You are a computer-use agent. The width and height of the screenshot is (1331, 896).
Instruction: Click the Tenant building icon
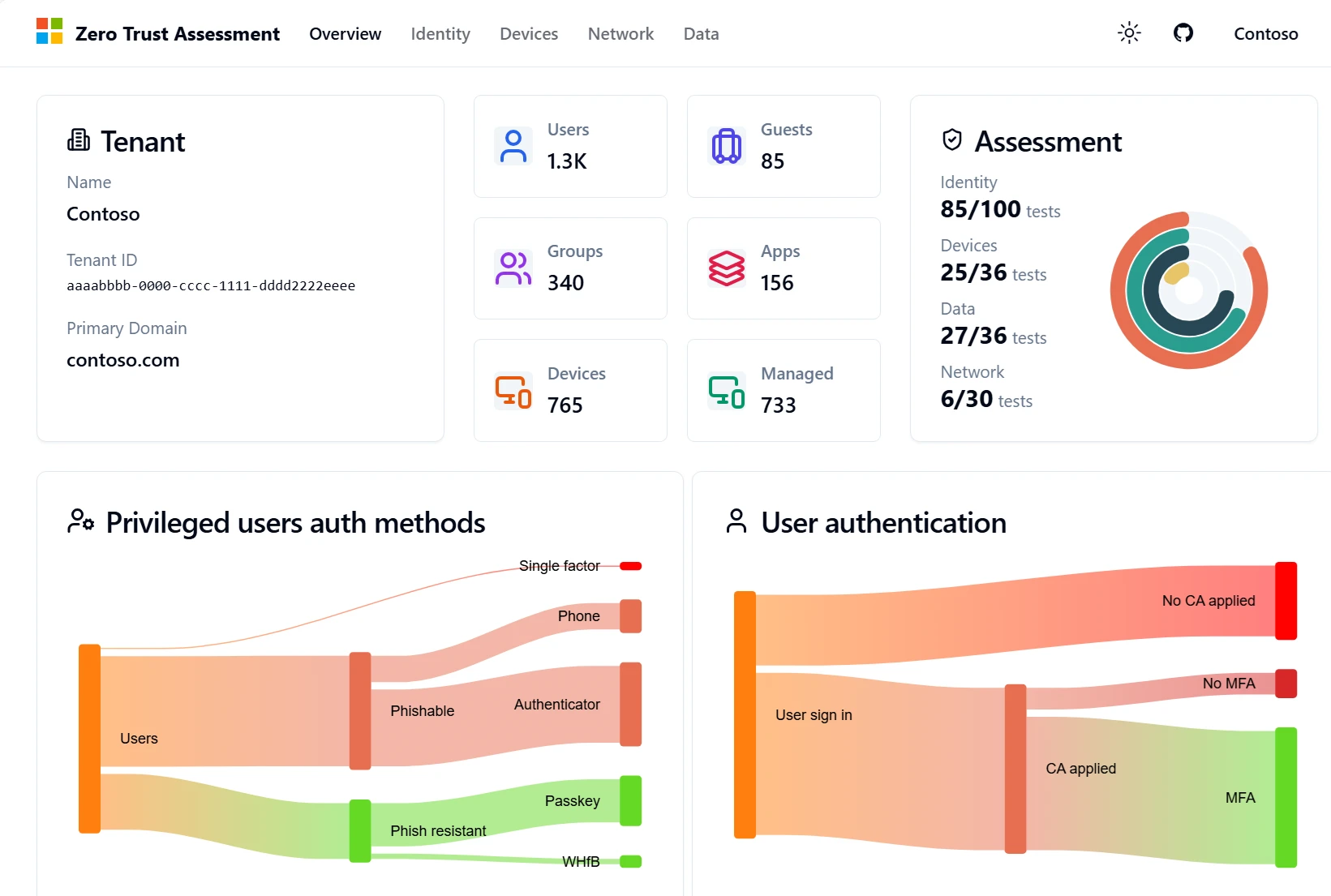tap(78, 139)
